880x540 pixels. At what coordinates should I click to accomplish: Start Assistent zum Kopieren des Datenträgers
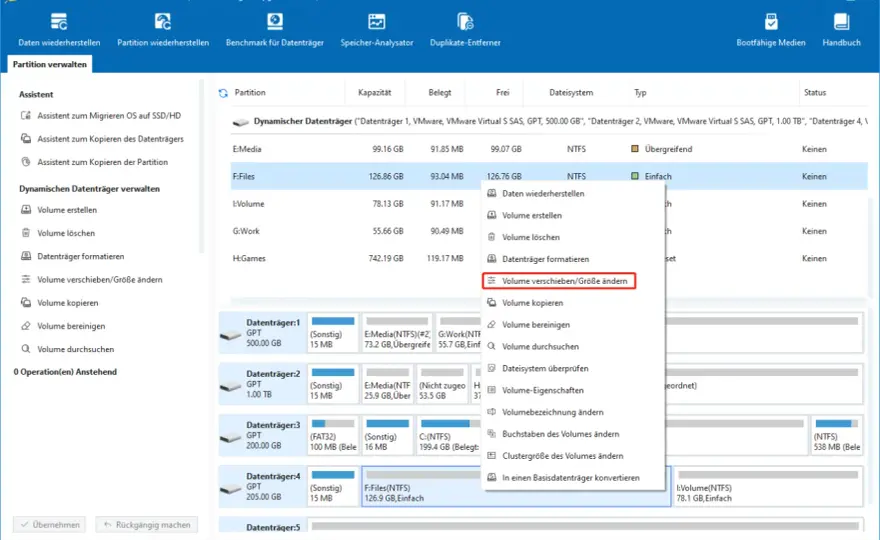102,139
